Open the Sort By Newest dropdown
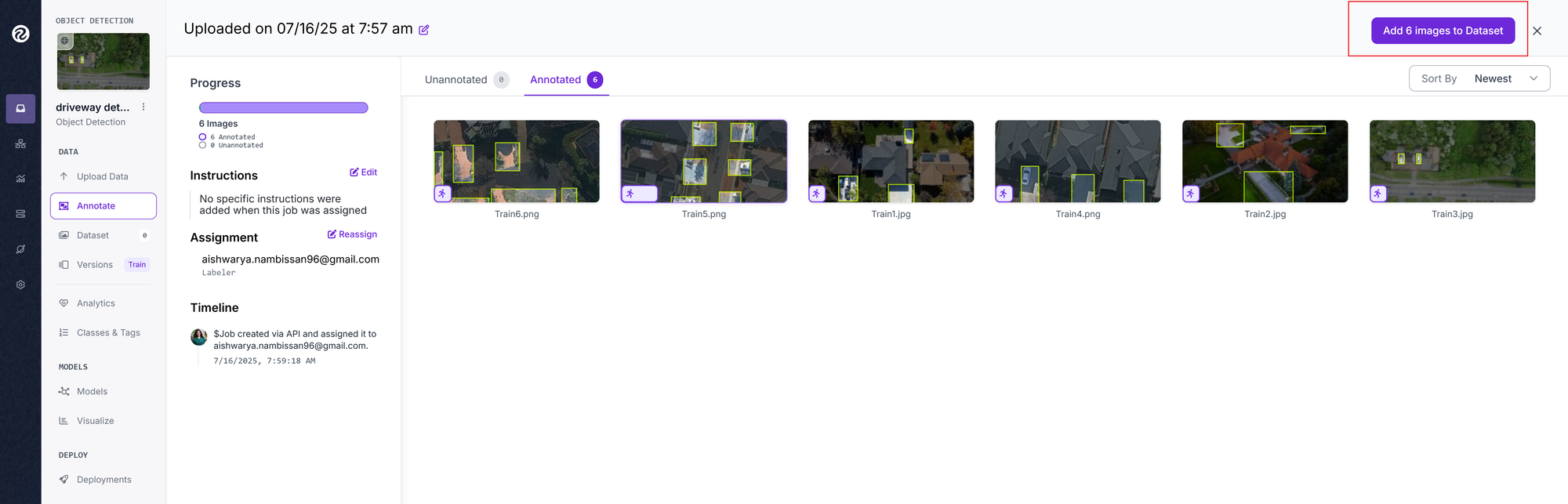 click(1479, 78)
